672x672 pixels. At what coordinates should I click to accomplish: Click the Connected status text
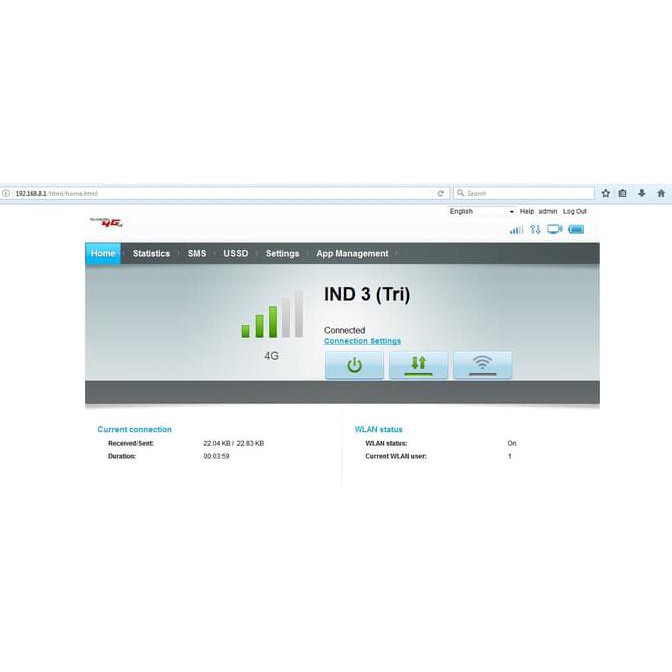pos(345,330)
